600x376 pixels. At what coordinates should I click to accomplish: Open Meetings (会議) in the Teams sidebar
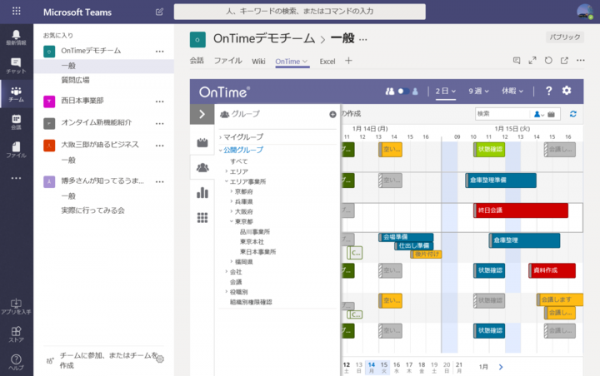[x=16, y=122]
